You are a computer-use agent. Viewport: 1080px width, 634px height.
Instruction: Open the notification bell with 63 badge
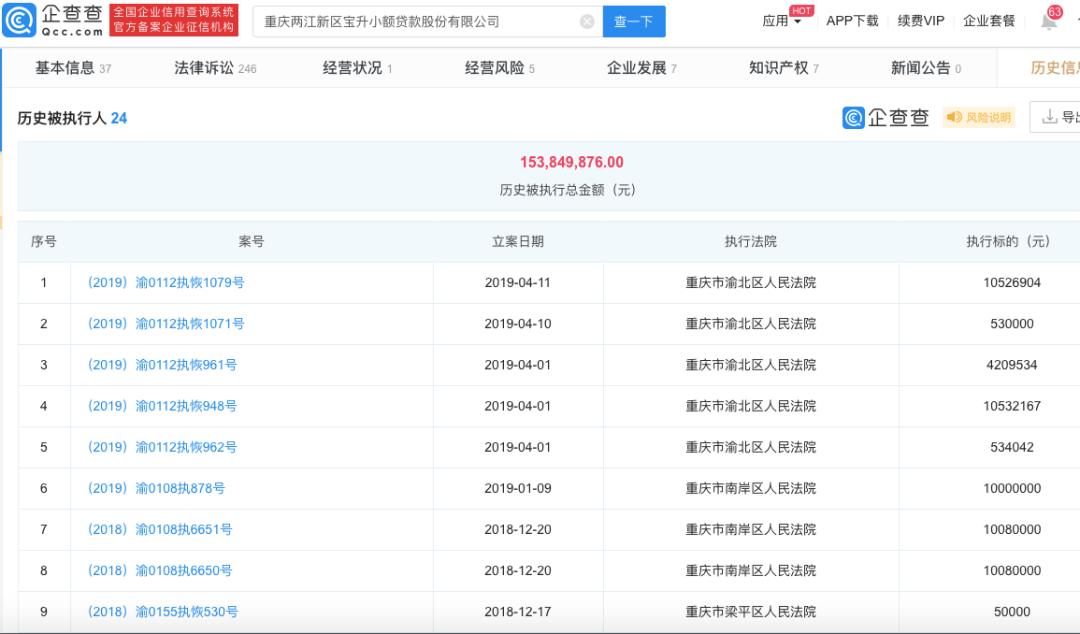pos(1048,20)
